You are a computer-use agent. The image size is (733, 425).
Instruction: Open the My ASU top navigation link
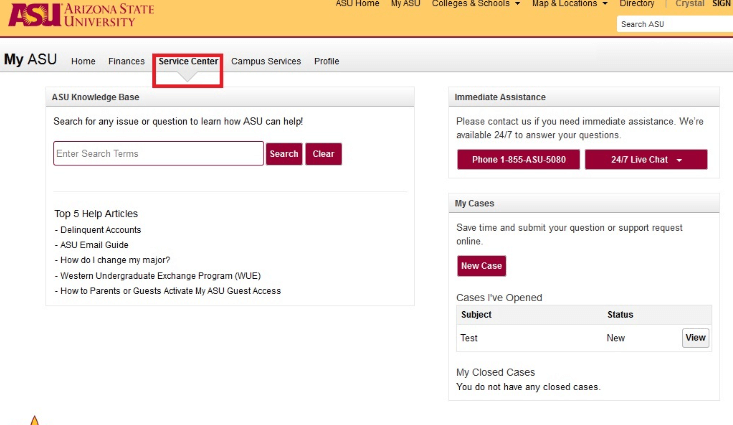(x=405, y=4)
